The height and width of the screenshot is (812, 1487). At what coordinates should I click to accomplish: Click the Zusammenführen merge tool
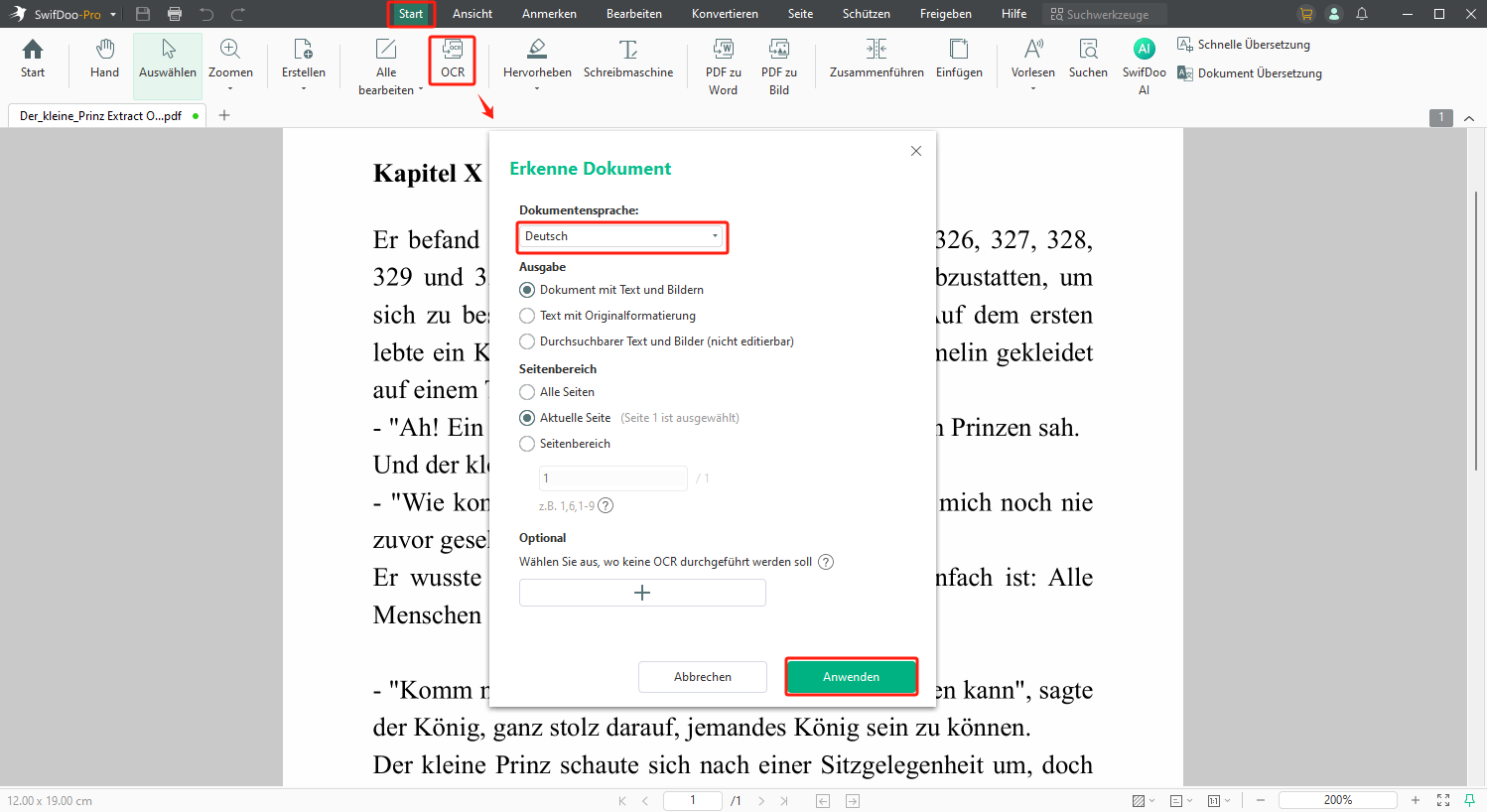tap(877, 59)
